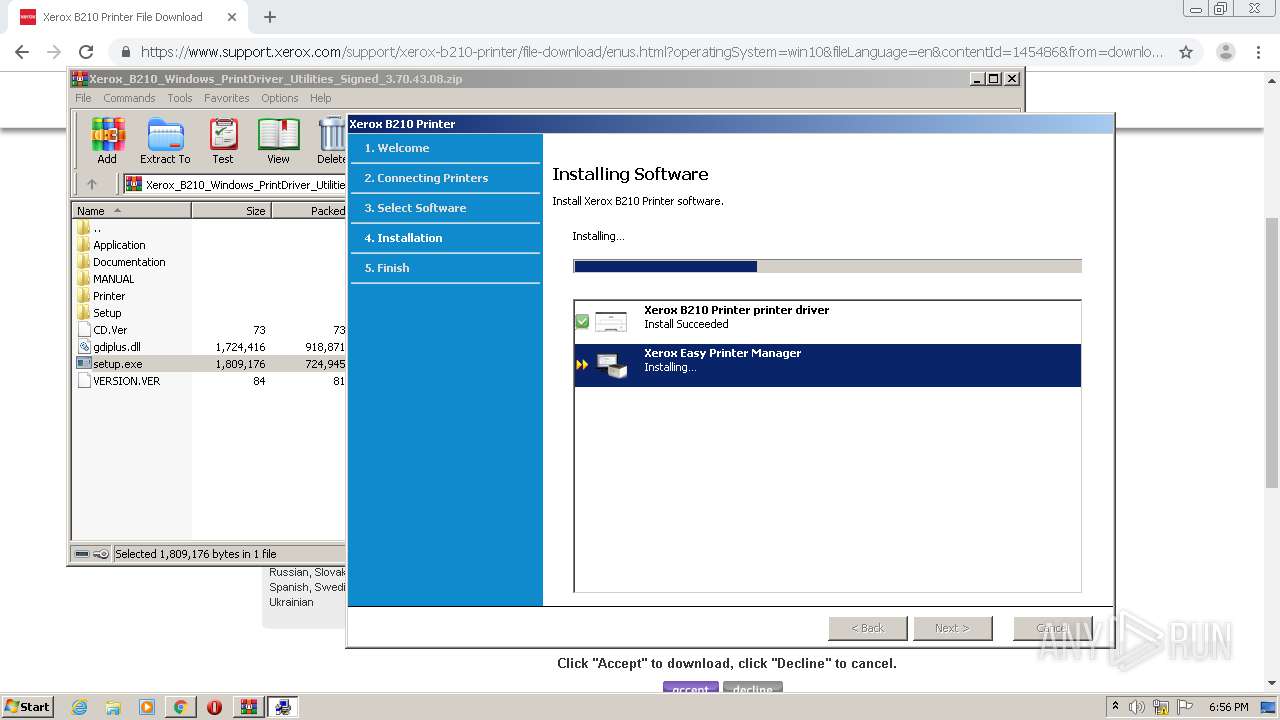This screenshot has width=1280, height=720.
Task: Select the CD.Ver file
Action: point(209,330)
